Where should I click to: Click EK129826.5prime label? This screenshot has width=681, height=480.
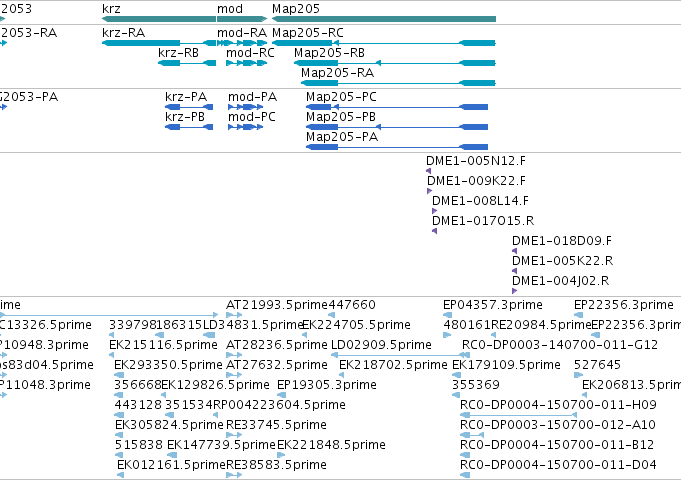pyautogui.click(x=215, y=384)
